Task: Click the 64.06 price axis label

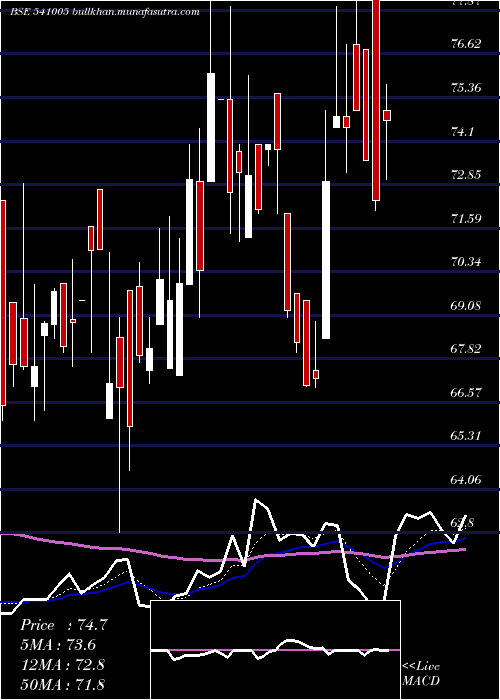Action: (x=466, y=480)
